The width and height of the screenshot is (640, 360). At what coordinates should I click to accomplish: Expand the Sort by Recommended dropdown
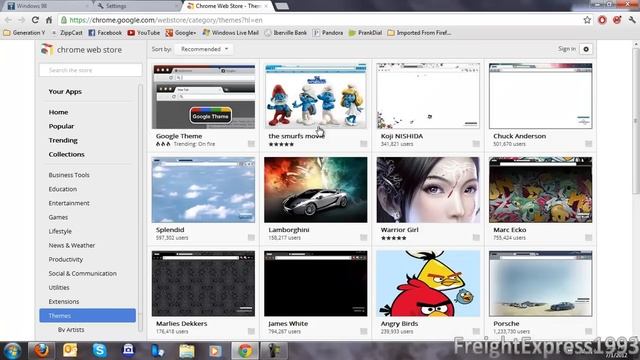point(204,49)
